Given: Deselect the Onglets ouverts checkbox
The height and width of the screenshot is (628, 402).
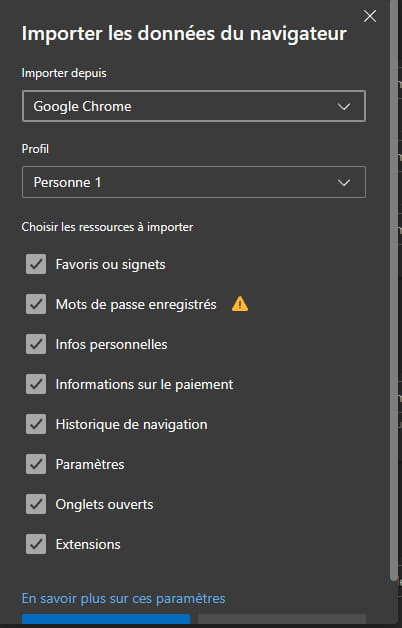Looking at the screenshot, I should 36,505.
